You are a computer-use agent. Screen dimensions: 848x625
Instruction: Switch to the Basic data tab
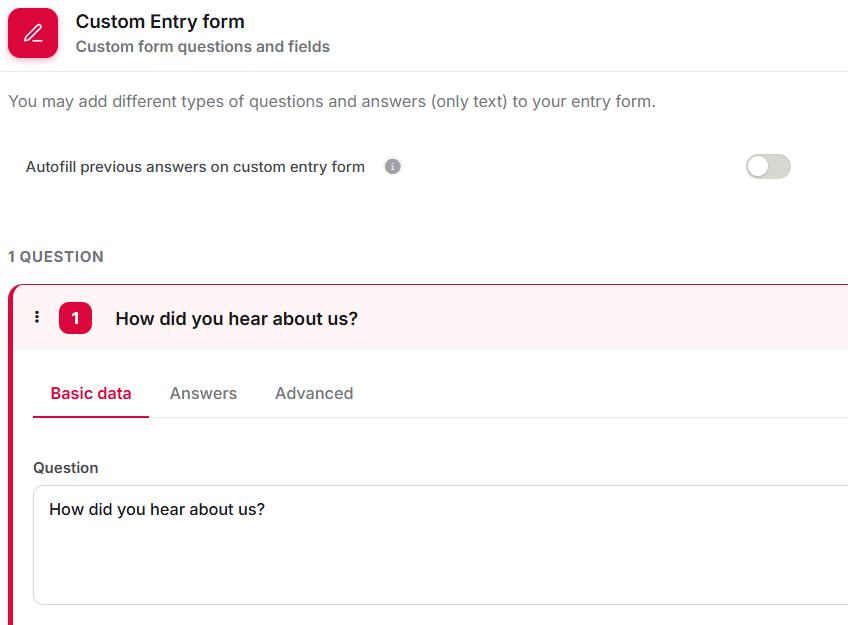91,393
